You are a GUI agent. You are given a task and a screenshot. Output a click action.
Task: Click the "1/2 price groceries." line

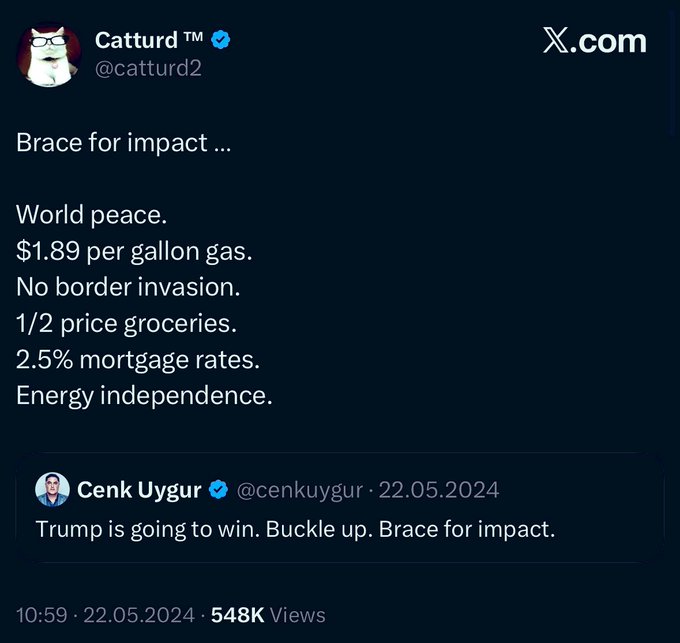coord(125,323)
